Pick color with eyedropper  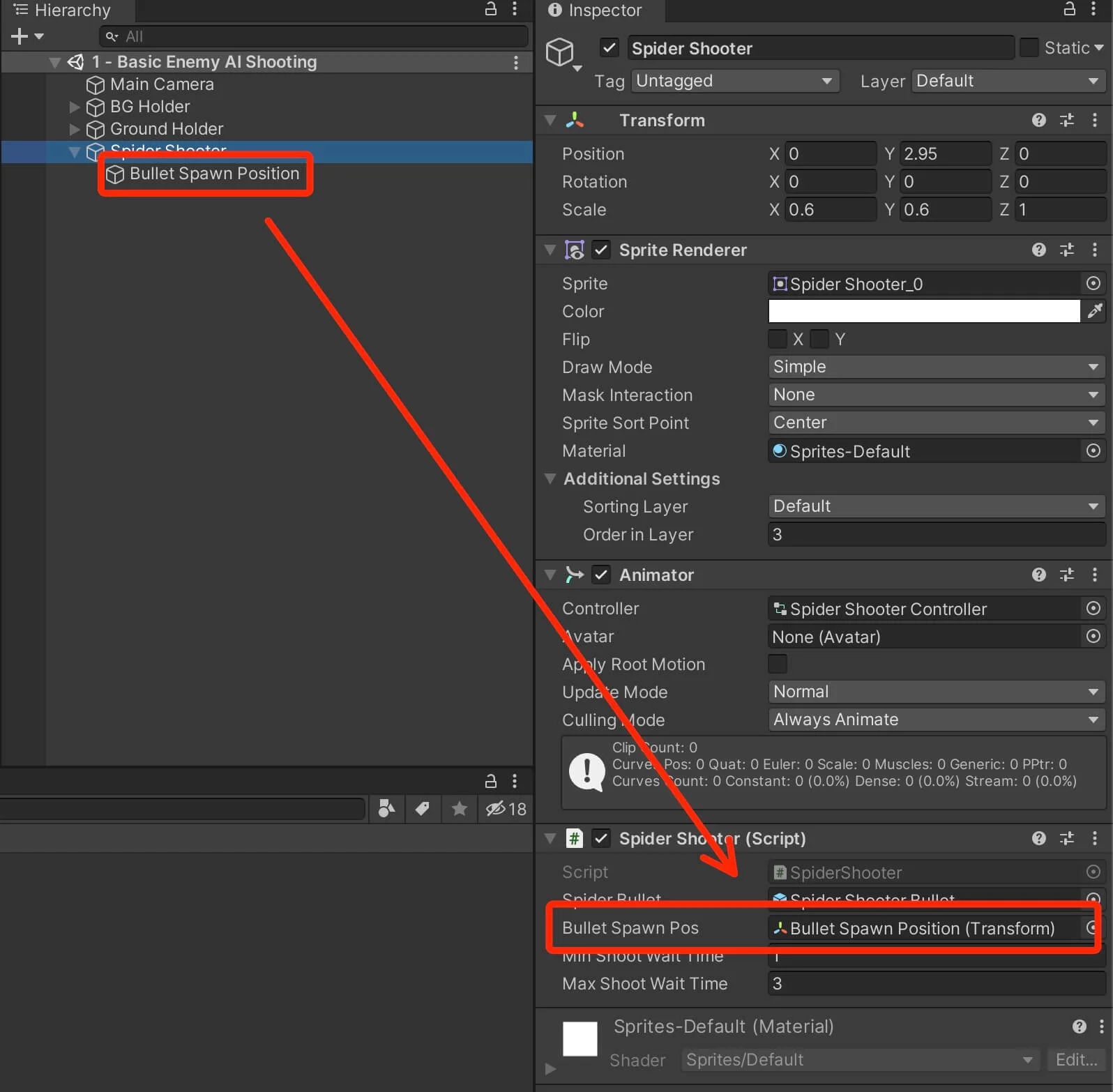tap(1095, 311)
